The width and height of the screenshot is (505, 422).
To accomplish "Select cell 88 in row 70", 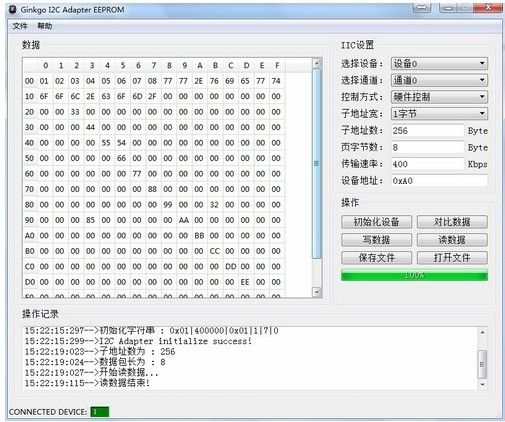I will tap(152, 189).
